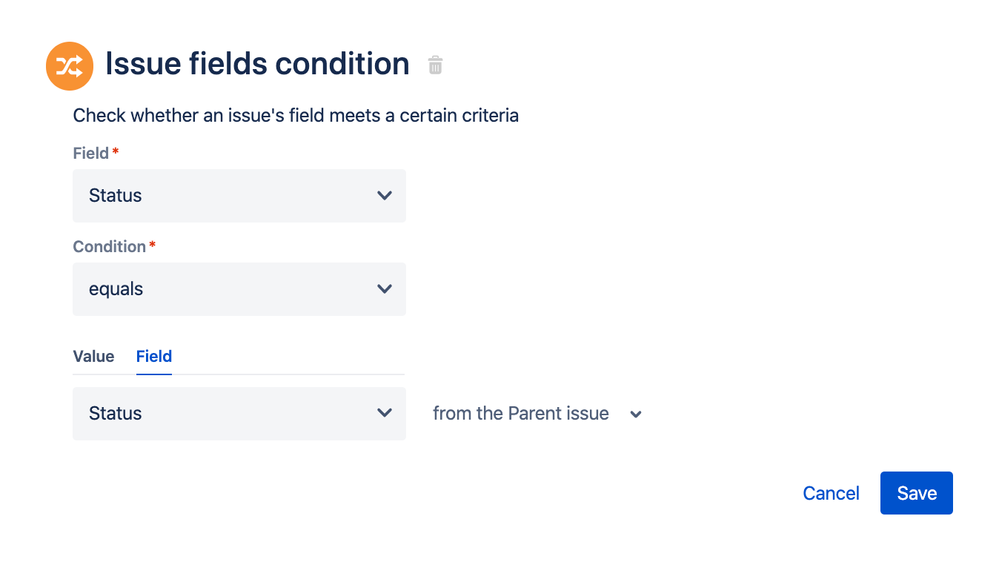Open the Field dropdown showing Status
Viewport: 999px width, 574px height.
pyautogui.click(x=239, y=196)
